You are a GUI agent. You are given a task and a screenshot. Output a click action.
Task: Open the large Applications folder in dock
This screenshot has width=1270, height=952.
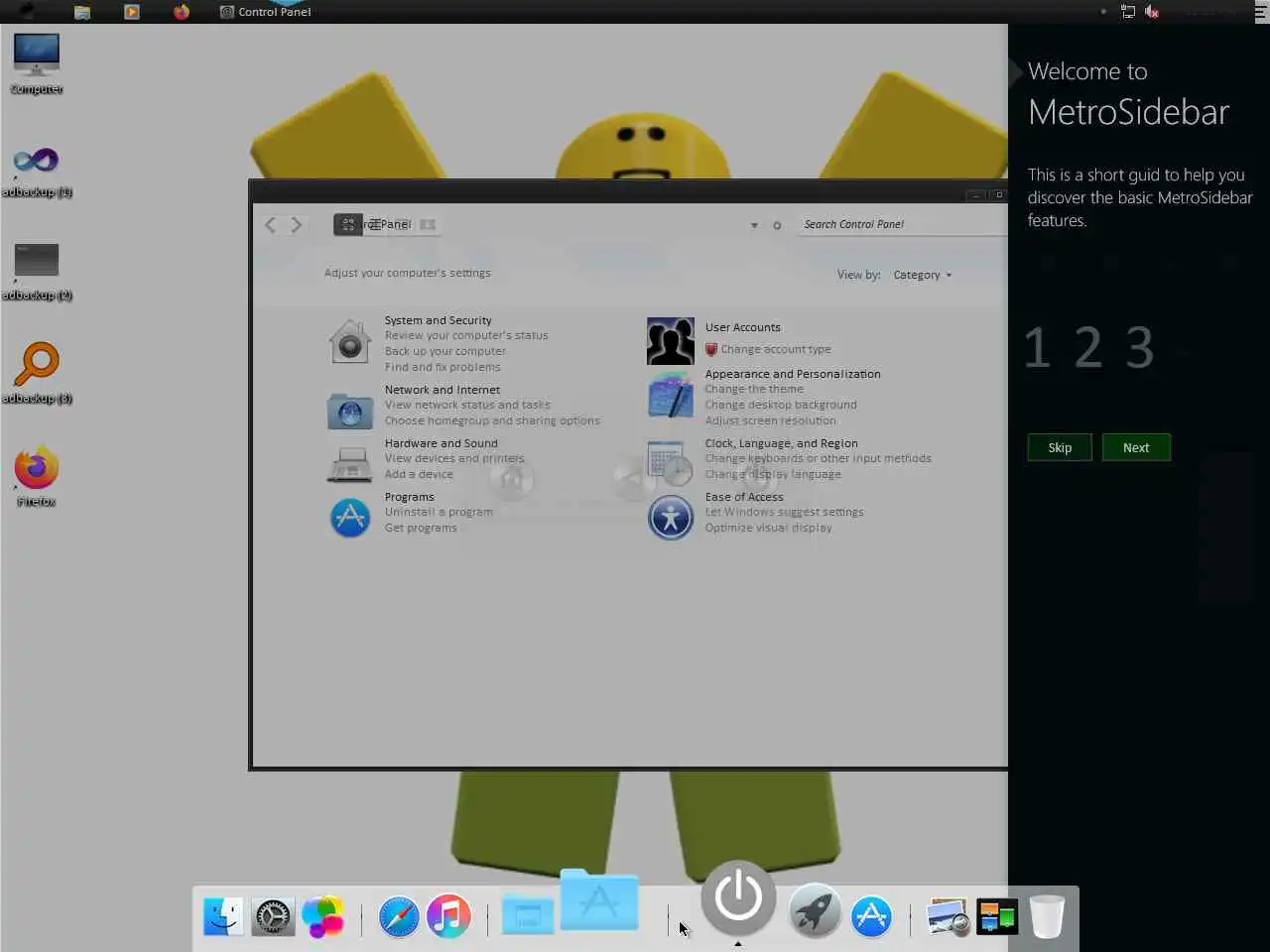pyautogui.click(x=599, y=898)
